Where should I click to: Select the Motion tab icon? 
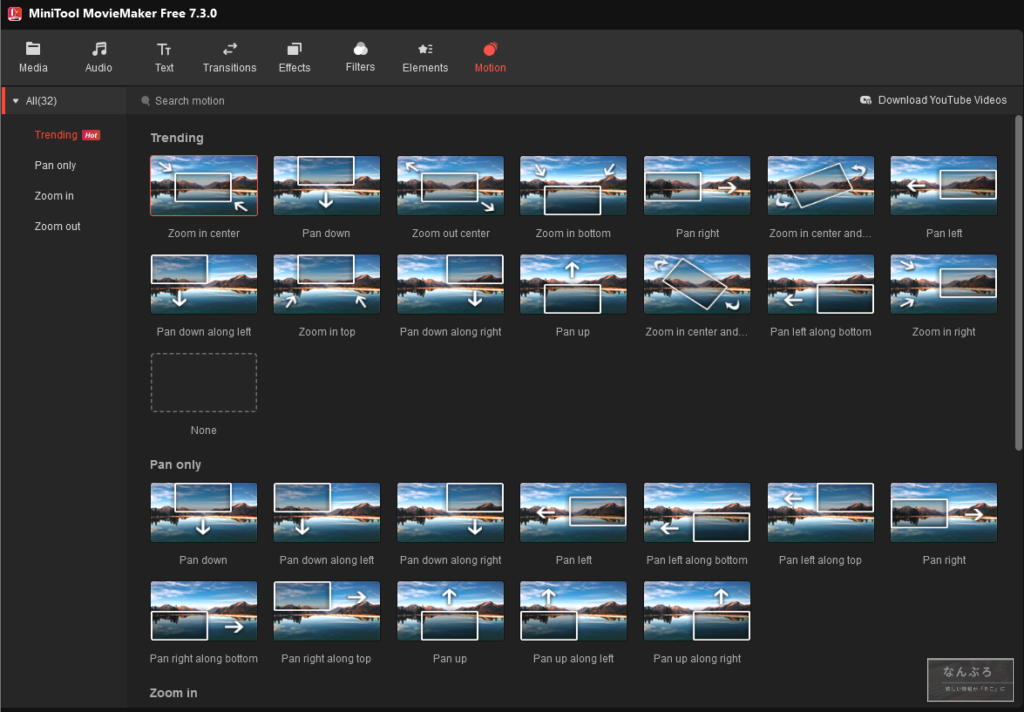tap(490, 49)
